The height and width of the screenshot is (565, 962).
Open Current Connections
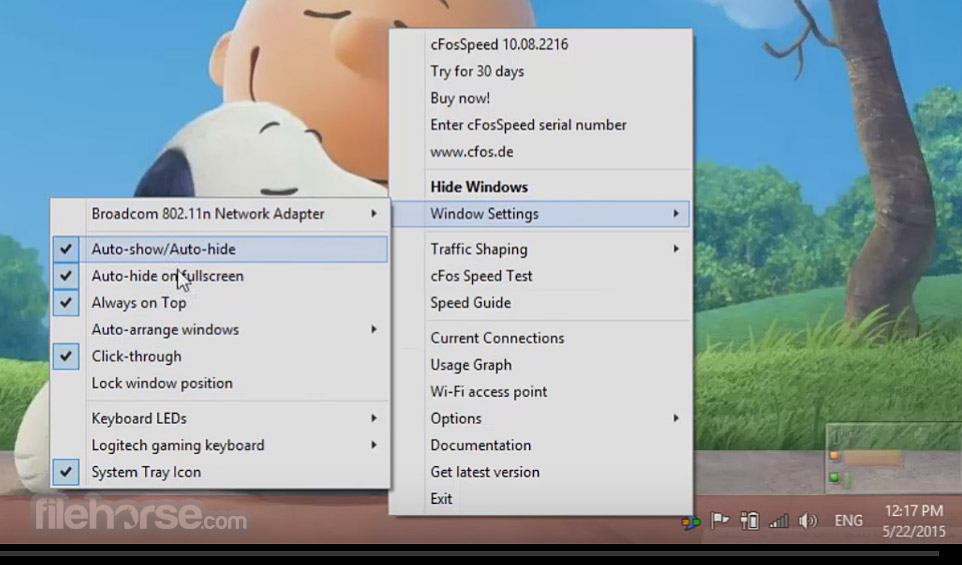pyautogui.click(x=541, y=338)
